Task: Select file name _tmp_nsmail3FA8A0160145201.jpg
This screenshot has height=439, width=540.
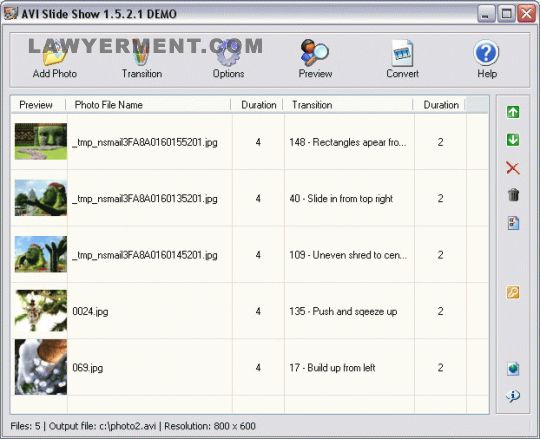Action: click(145, 255)
